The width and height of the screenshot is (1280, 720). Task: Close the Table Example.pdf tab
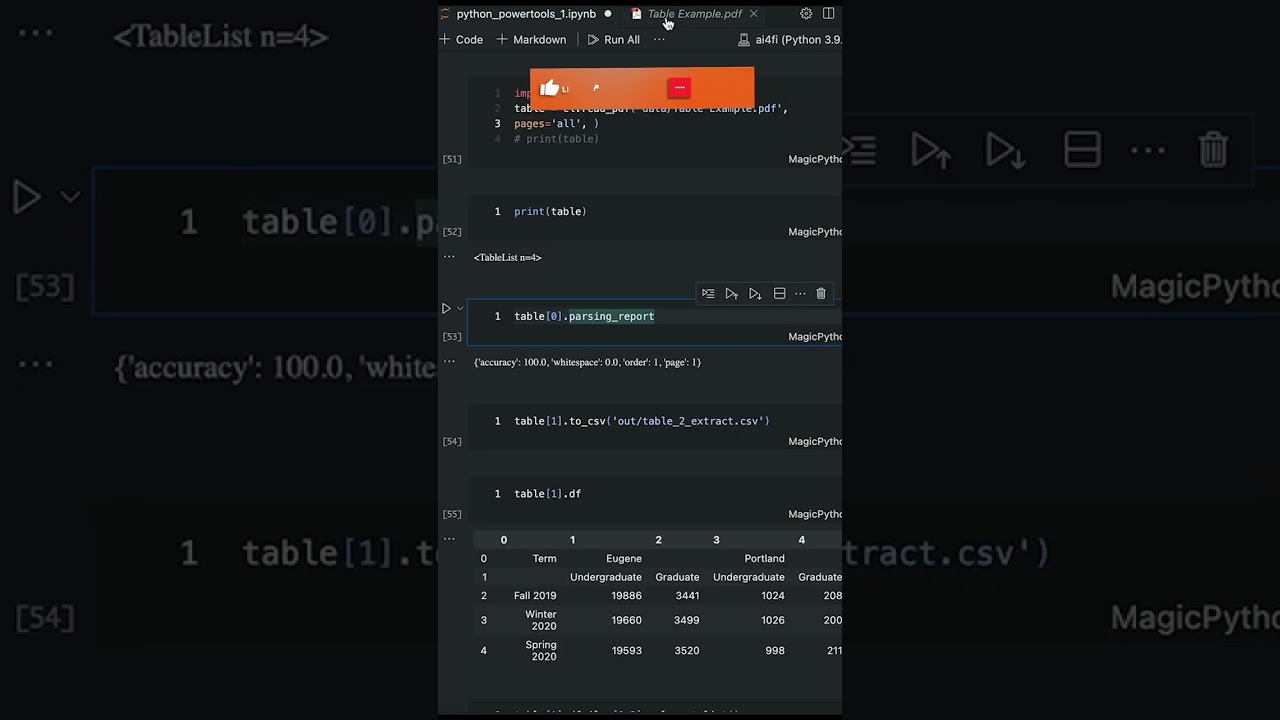pyautogui.click(x=753, y=14)
